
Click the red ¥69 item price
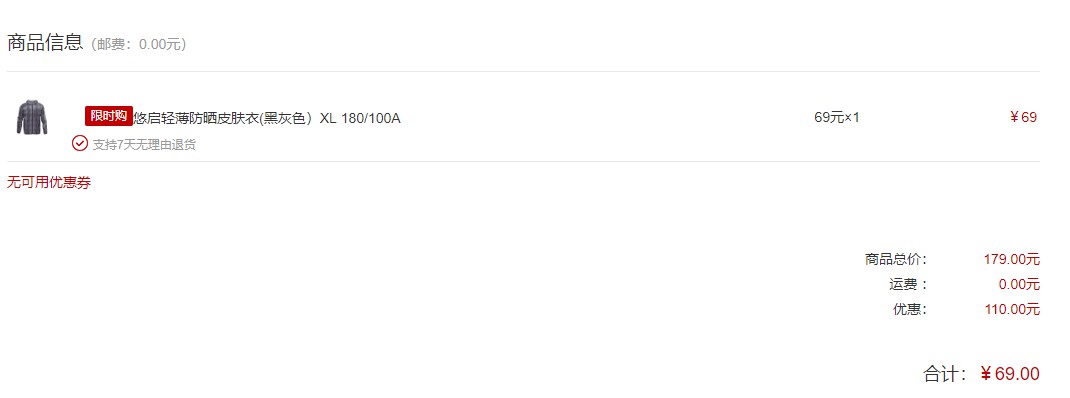pos(1023,117)
